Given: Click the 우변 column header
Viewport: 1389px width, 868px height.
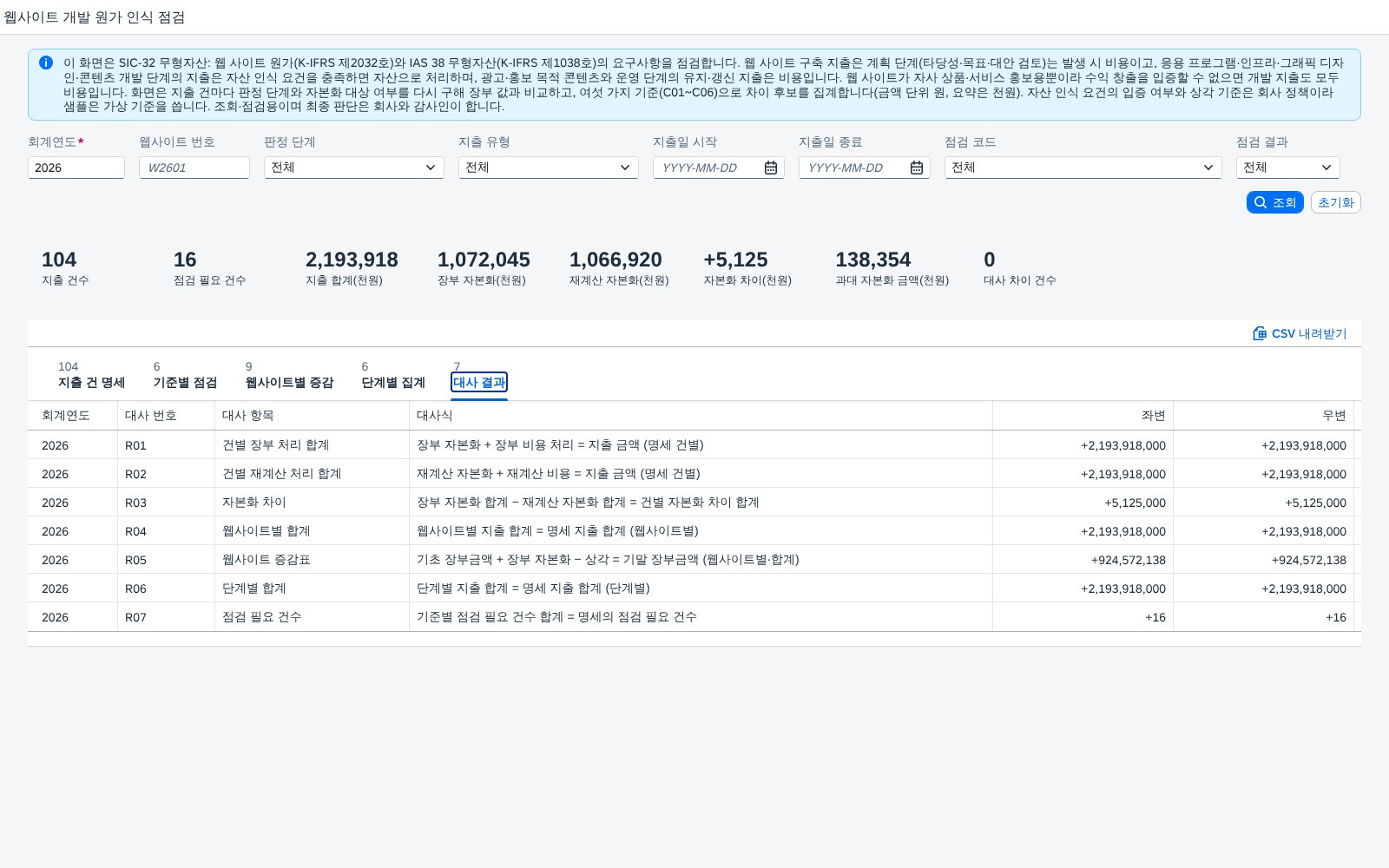Looking at the screenshot, I should [1264, 416].
